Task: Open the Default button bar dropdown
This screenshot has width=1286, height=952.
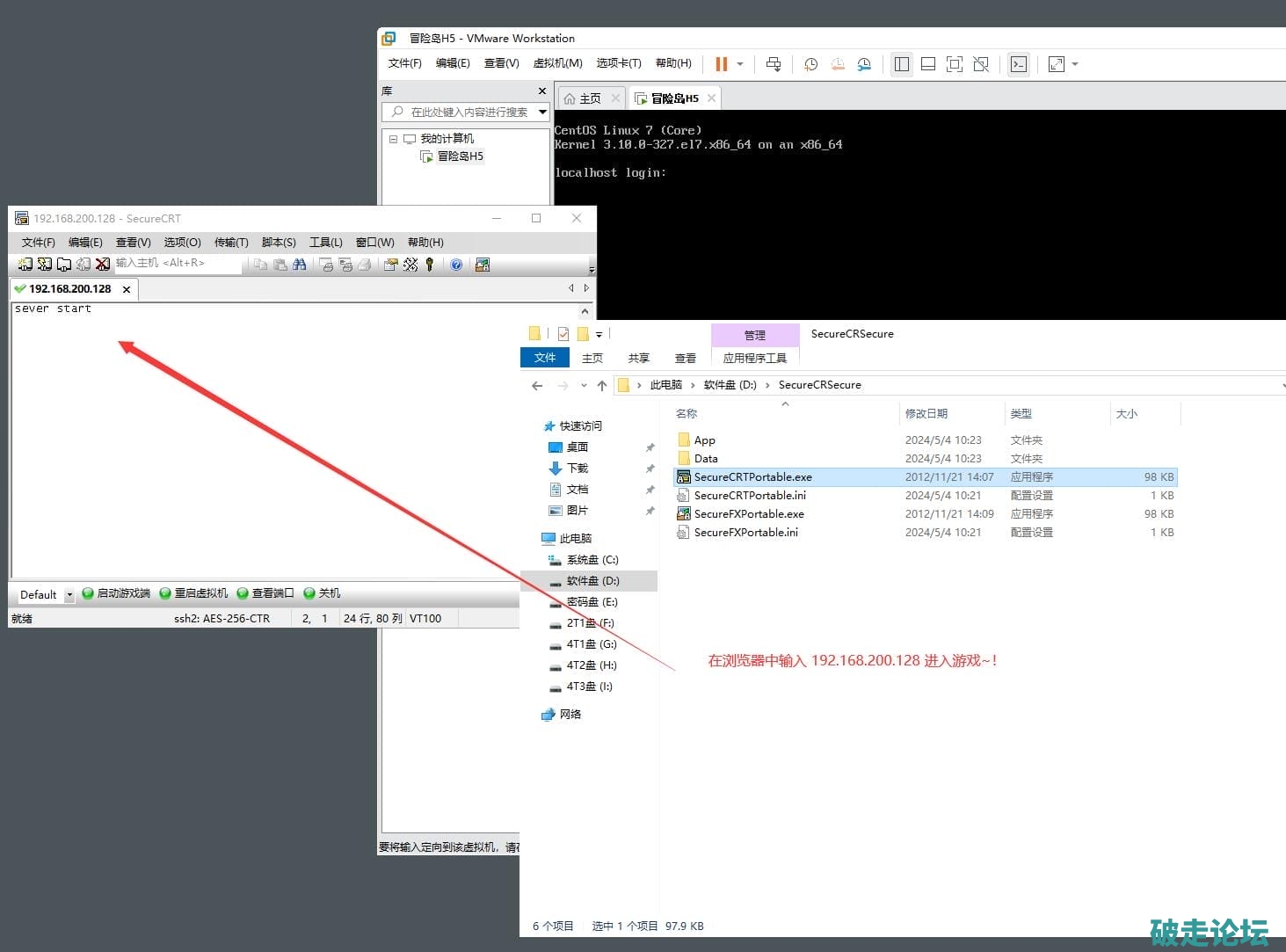Action: (x=69, y=595)
